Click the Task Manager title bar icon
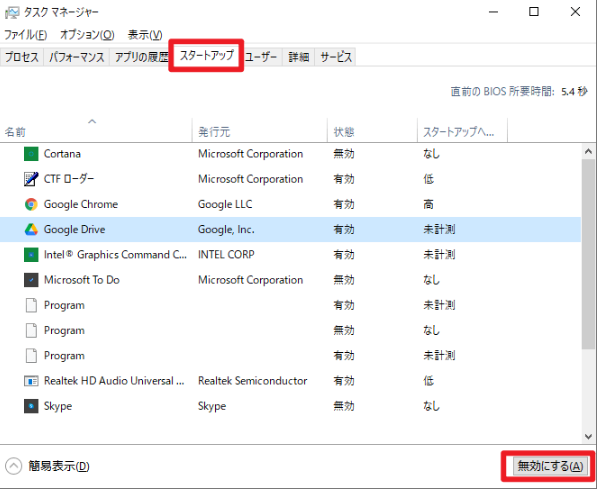Screen dimensions: 600x490 pos(11,13)
